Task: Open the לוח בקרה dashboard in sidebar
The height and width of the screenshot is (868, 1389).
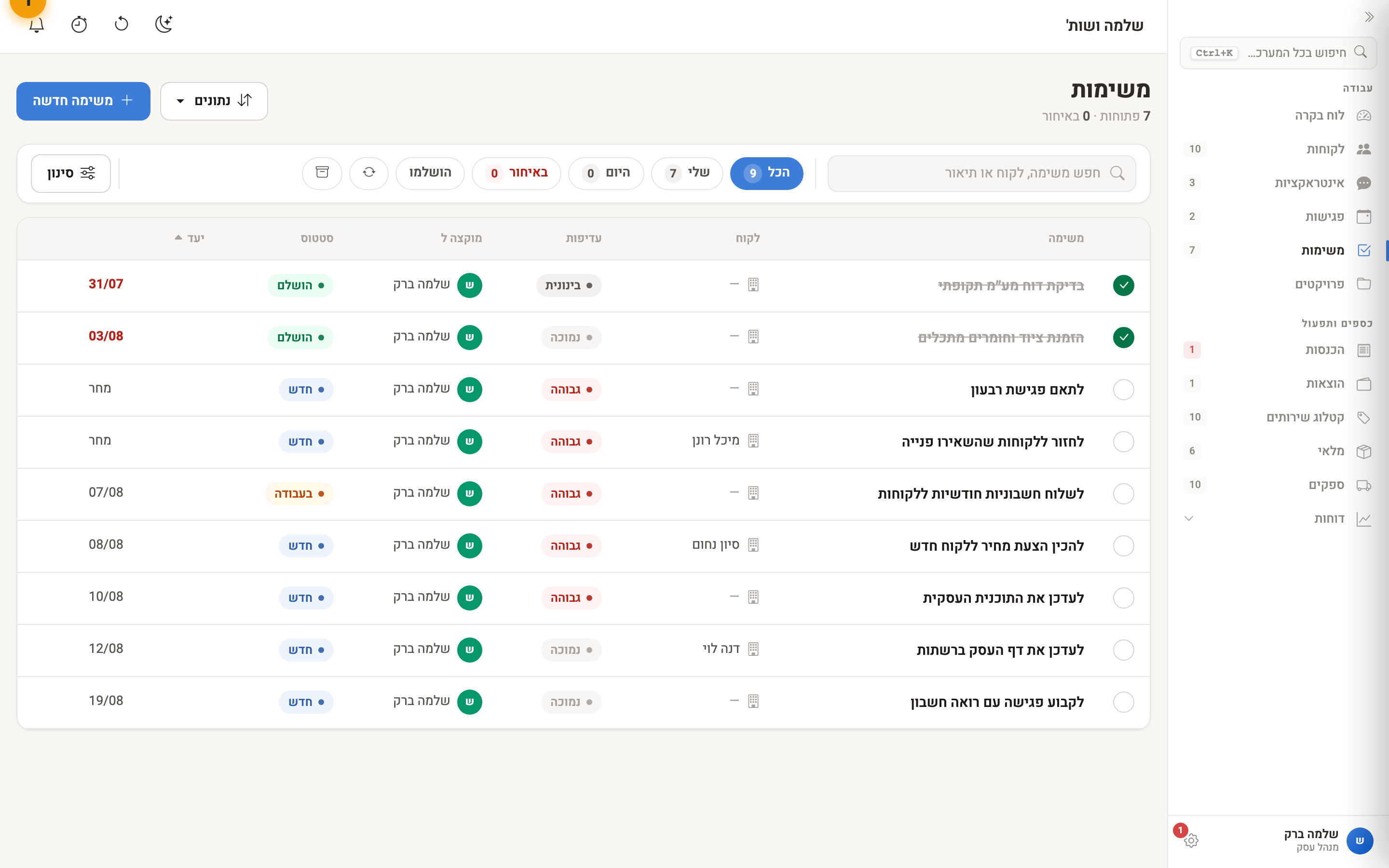Action: coord(1279,115)
